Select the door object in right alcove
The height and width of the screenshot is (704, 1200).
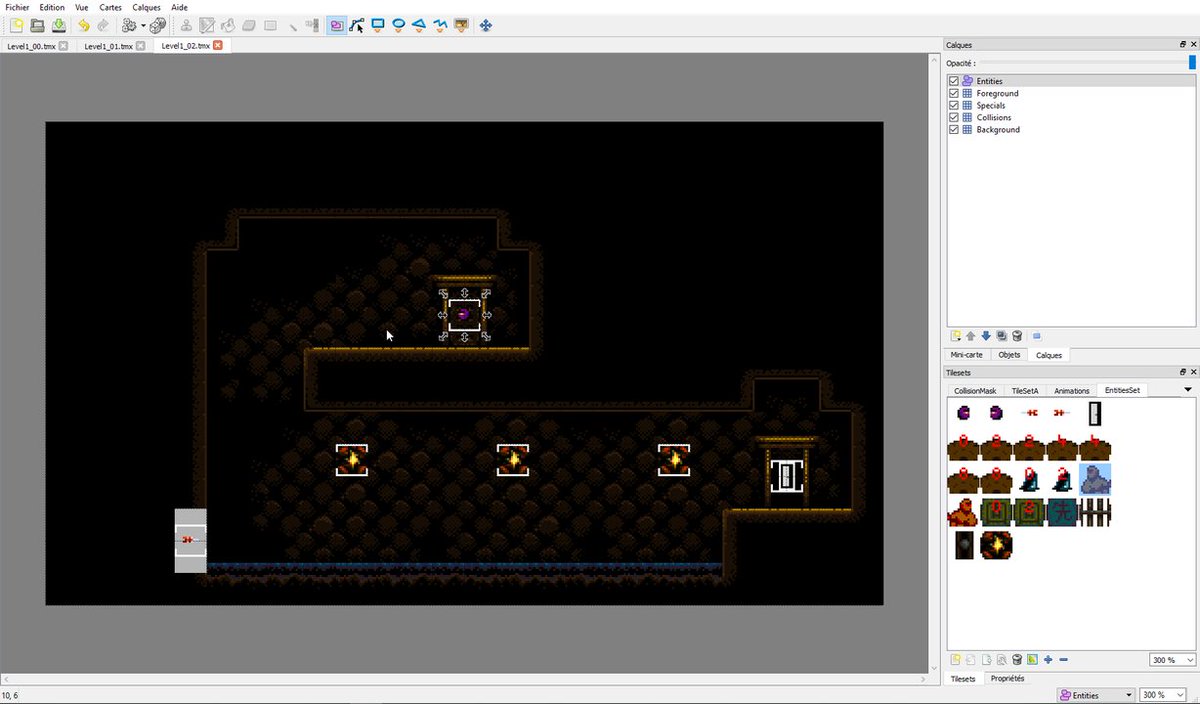point(787,475)
